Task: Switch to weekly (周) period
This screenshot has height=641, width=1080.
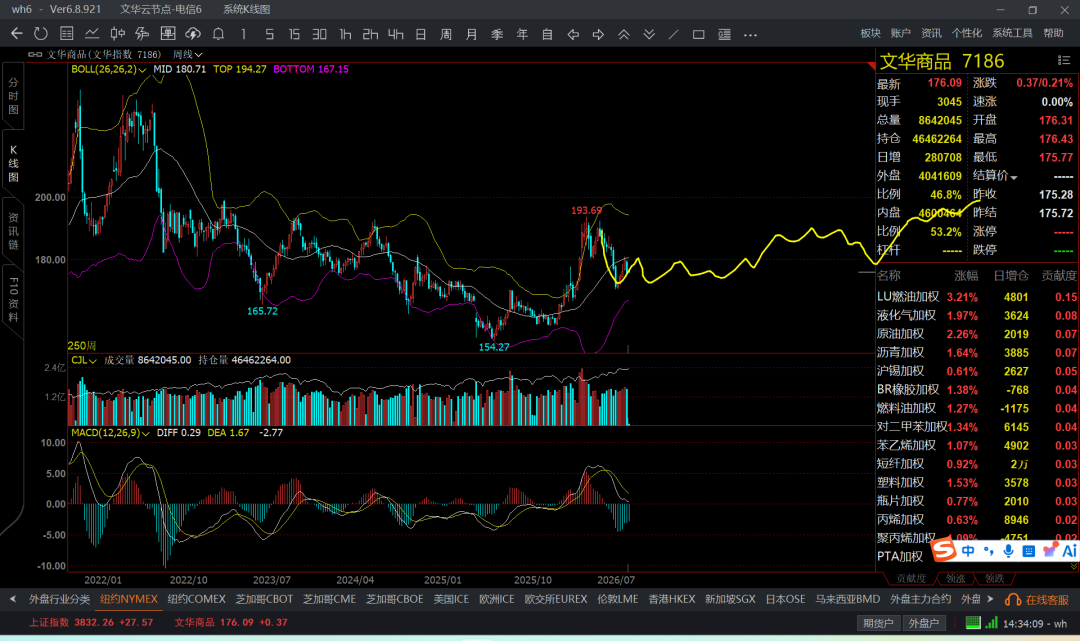Action: point(446,34)
